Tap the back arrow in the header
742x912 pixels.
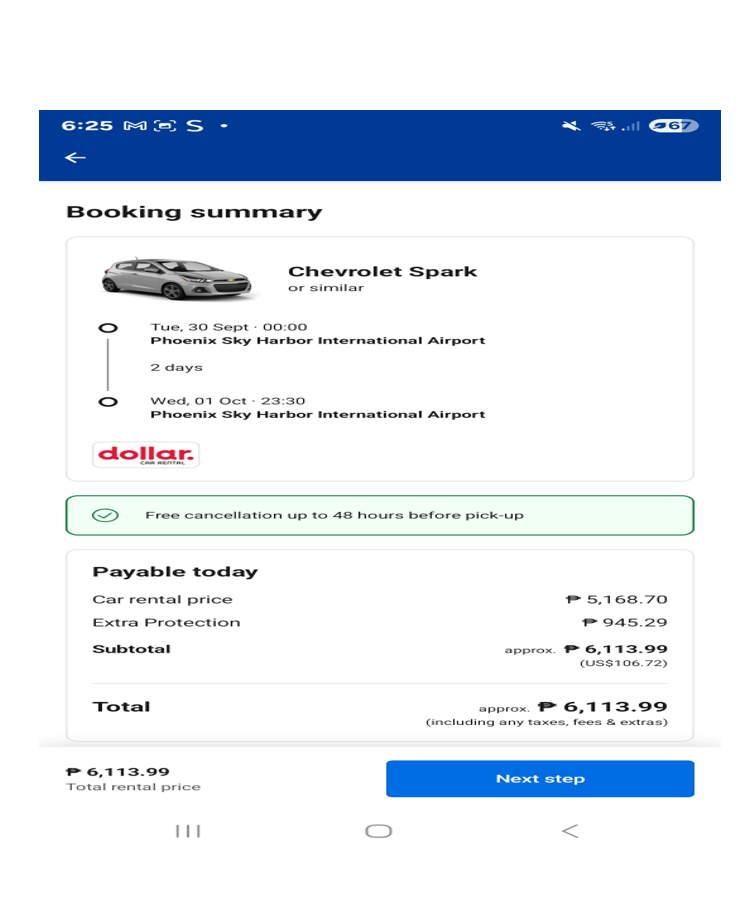pyautogui.click(x=75, y=158)
